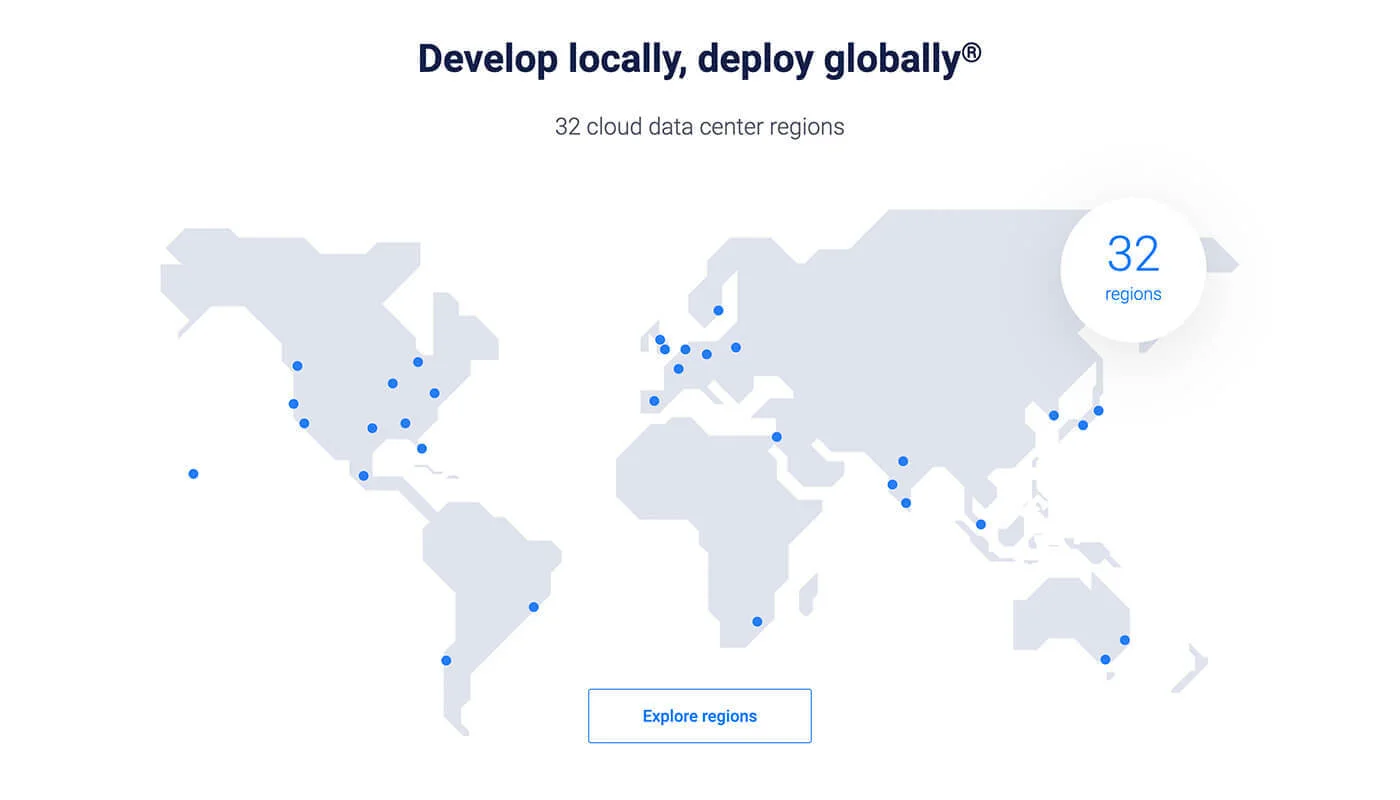Viewport: 1400px width, 800px height.
Task: Select the Hawaii dot in the Pacific Ocean
Action: [193, 474]
